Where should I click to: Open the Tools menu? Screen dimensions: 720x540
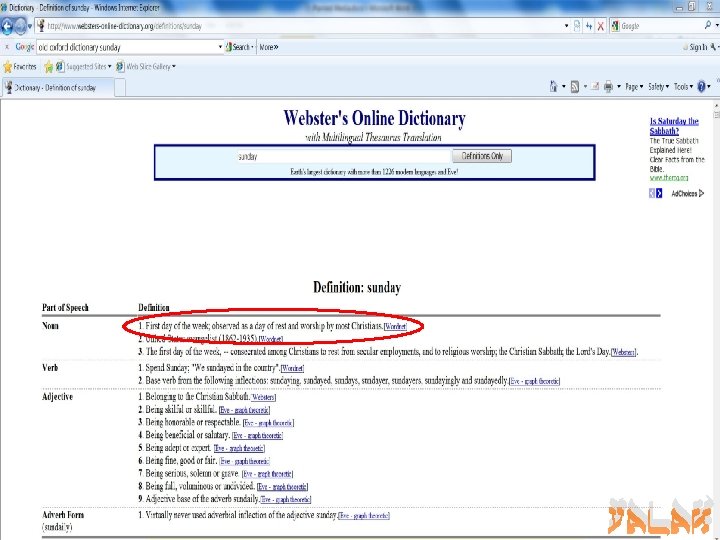click(683, 86)
